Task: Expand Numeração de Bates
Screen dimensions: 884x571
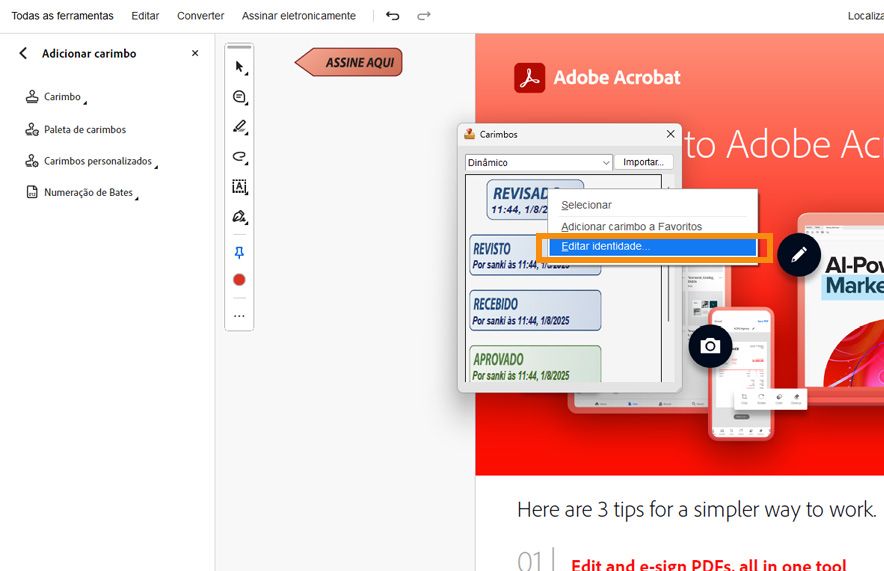Action: point(82,193)
